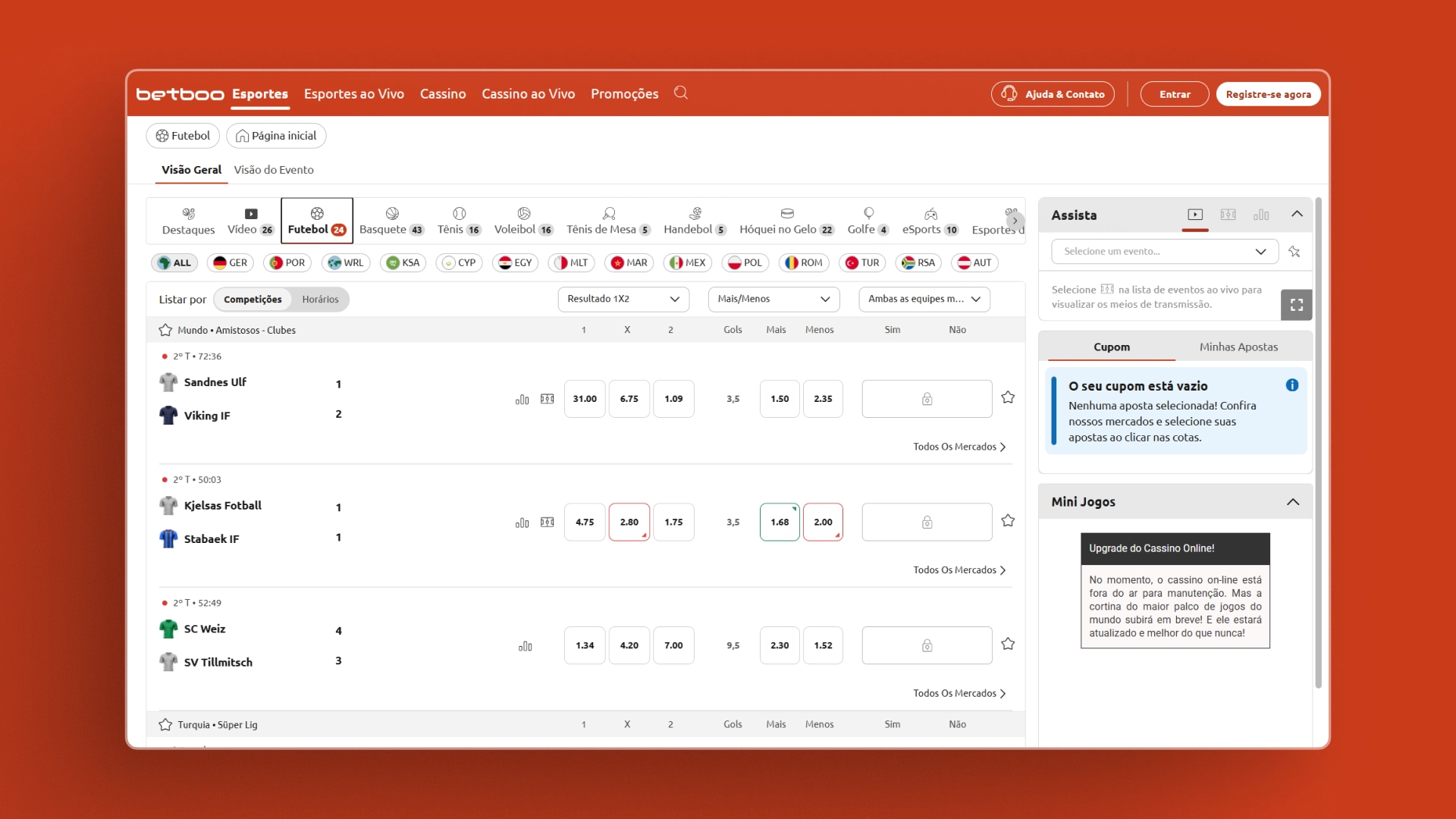Viewport: 1456px width, 819px height.
Task: Collapse the Assista panel
Action: tap(1298, 214)
